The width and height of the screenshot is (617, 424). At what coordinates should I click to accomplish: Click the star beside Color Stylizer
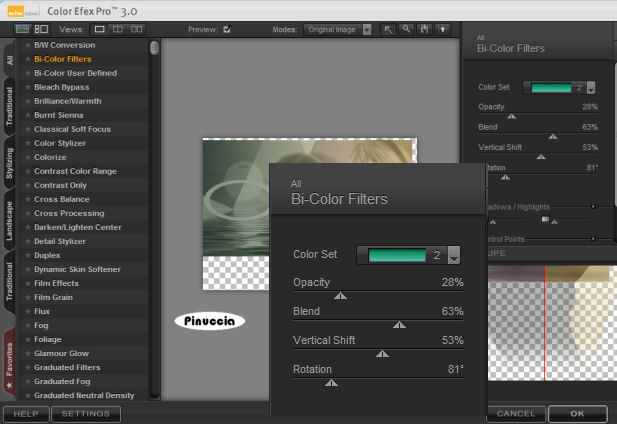pos(28,143)
